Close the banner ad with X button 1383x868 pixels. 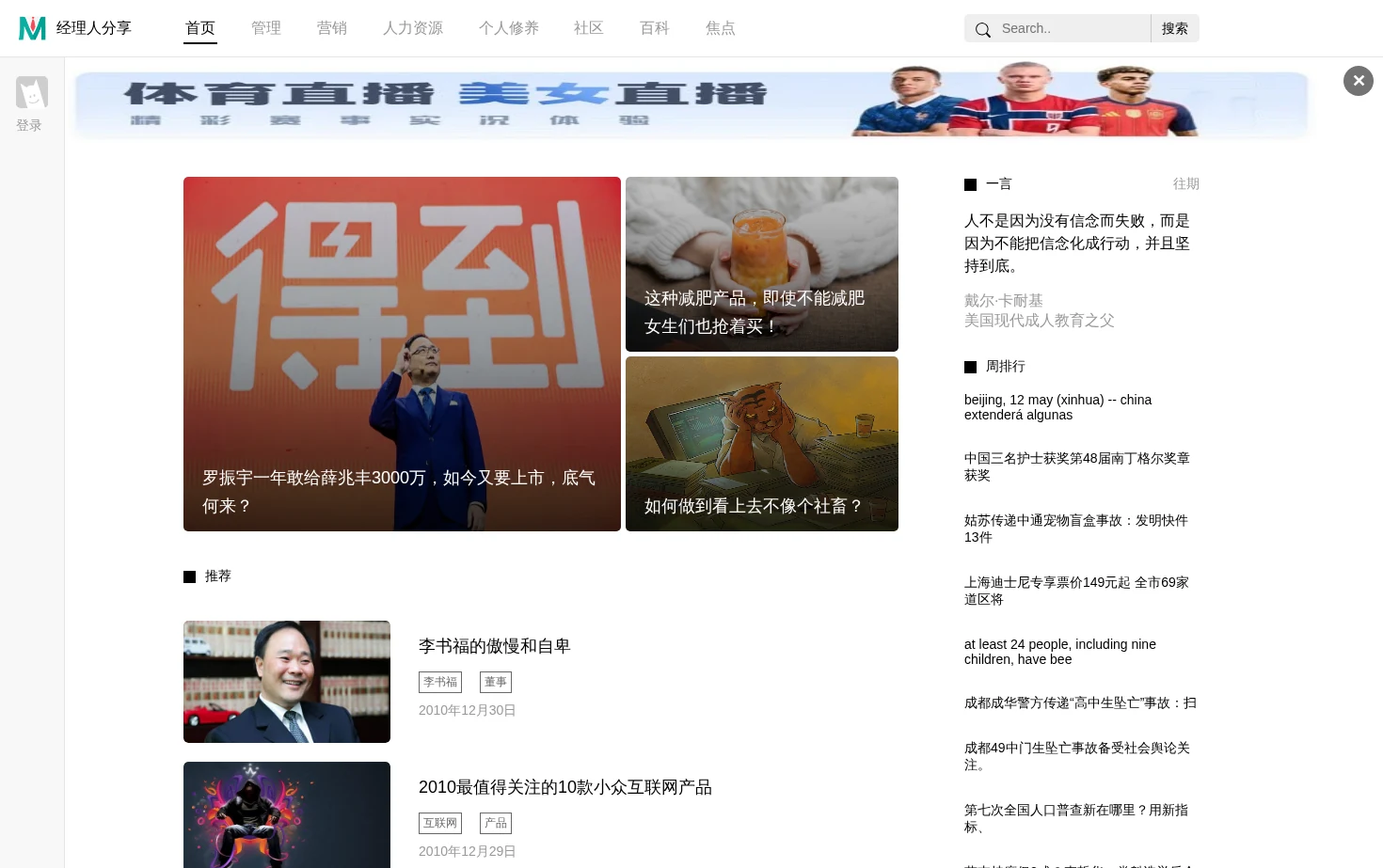pos(1359,81)
